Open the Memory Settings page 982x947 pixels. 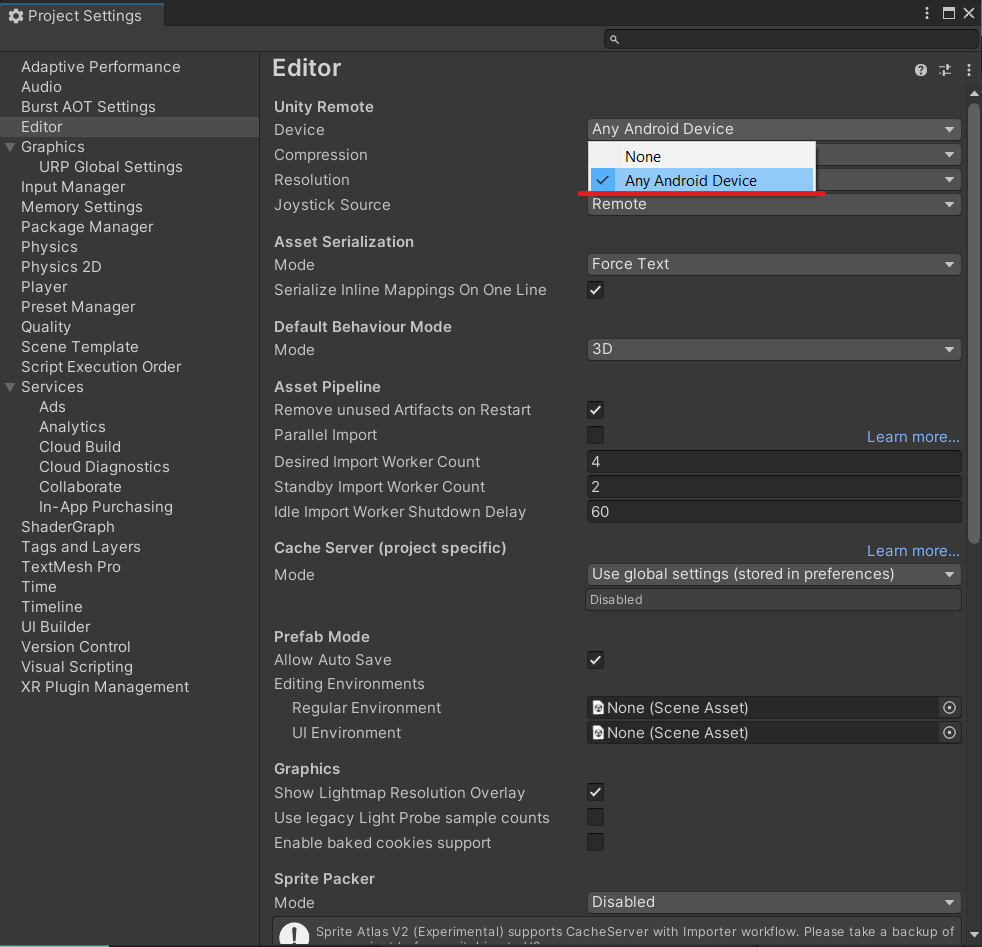click(81, 207)
